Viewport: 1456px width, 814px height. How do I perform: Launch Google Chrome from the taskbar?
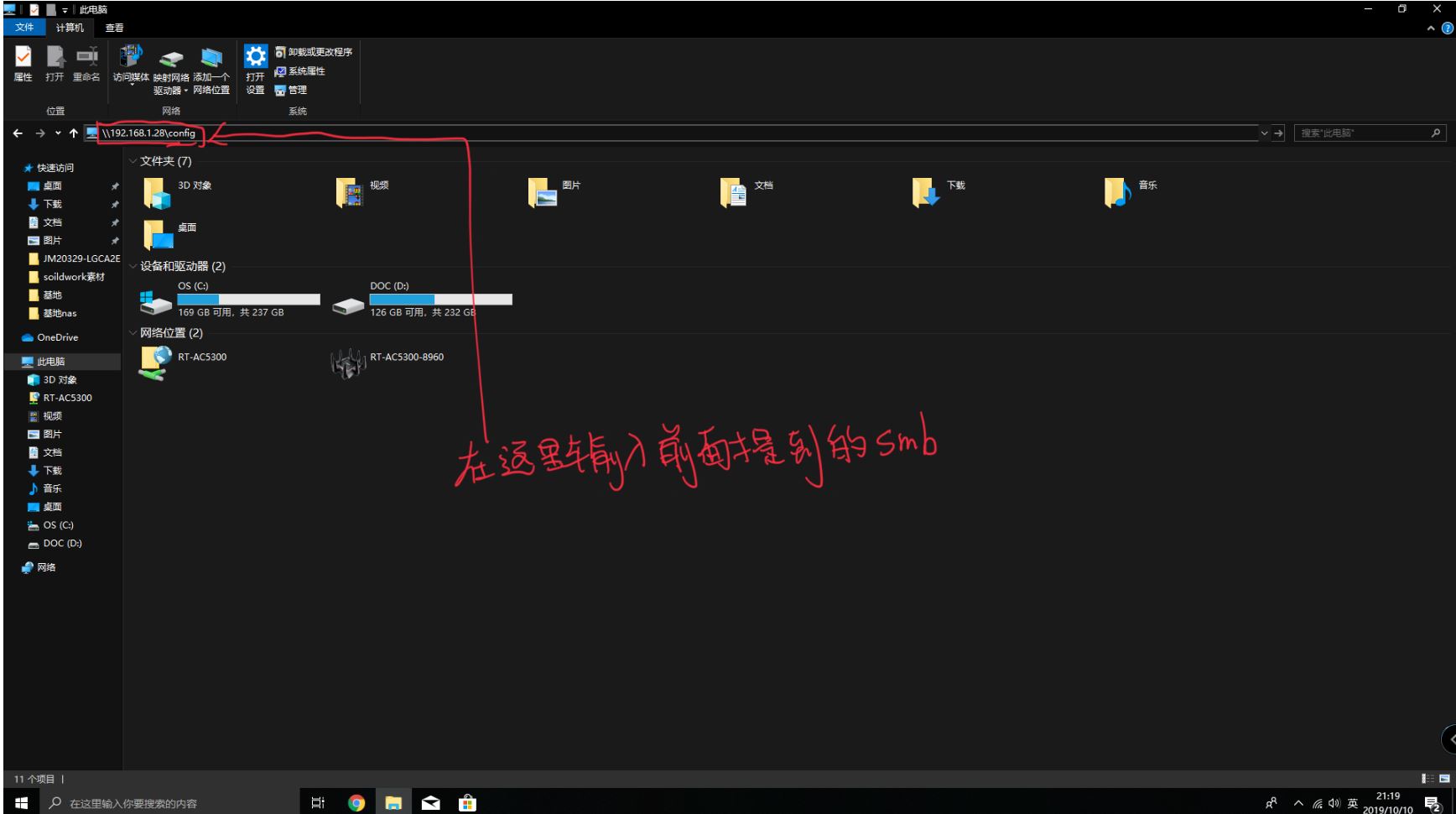point(356,803)
